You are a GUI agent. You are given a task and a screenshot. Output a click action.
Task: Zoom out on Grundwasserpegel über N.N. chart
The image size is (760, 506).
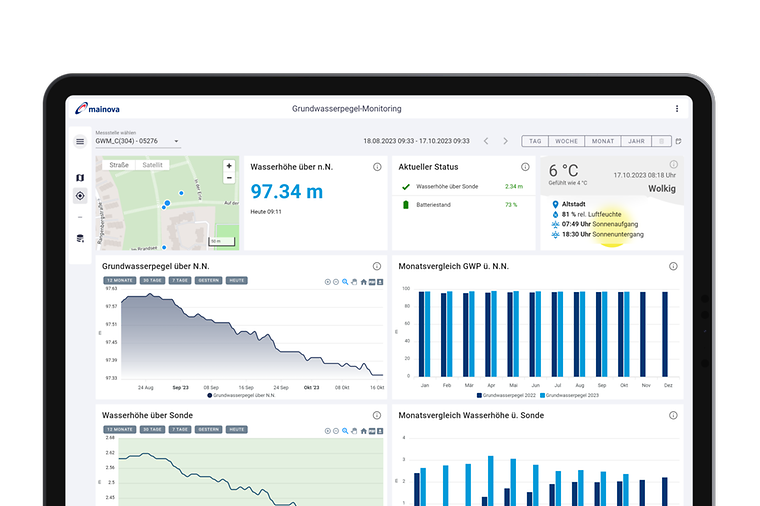pos(336,282)
